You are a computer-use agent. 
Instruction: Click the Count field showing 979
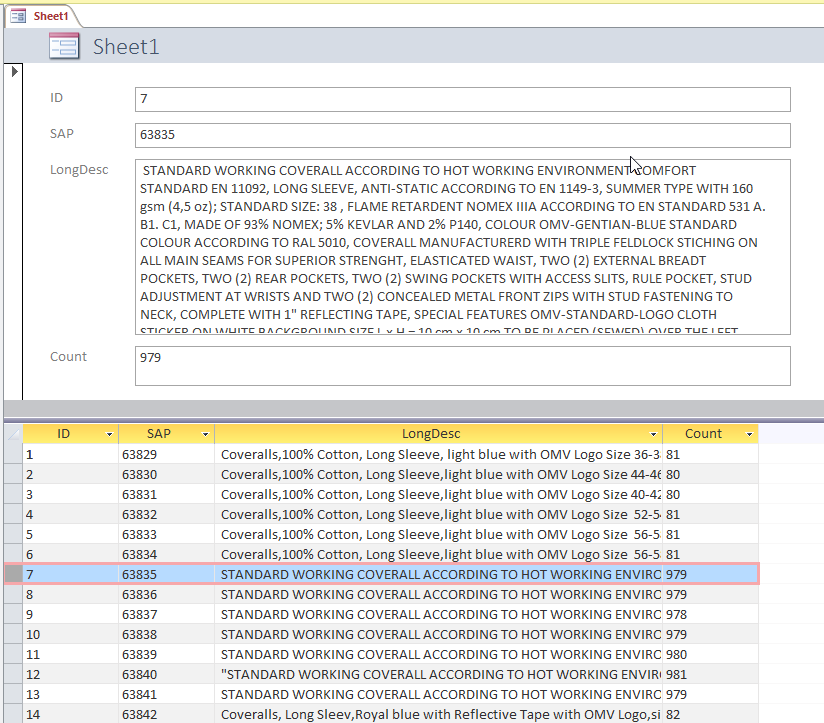[x=462, y=366]
